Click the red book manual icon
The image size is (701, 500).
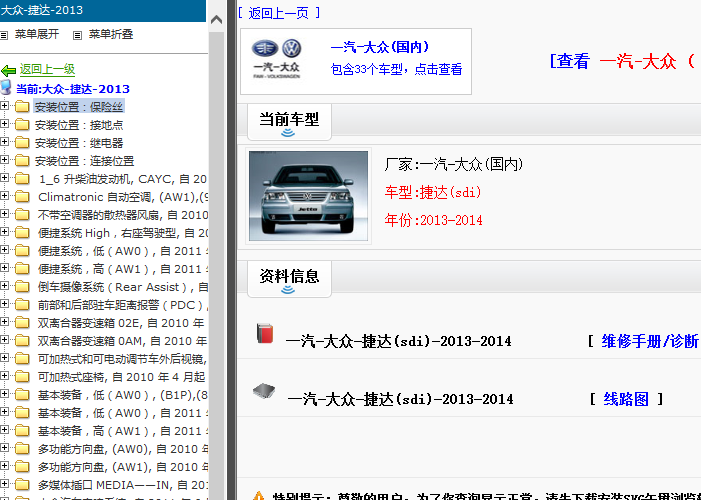(265, 334)
